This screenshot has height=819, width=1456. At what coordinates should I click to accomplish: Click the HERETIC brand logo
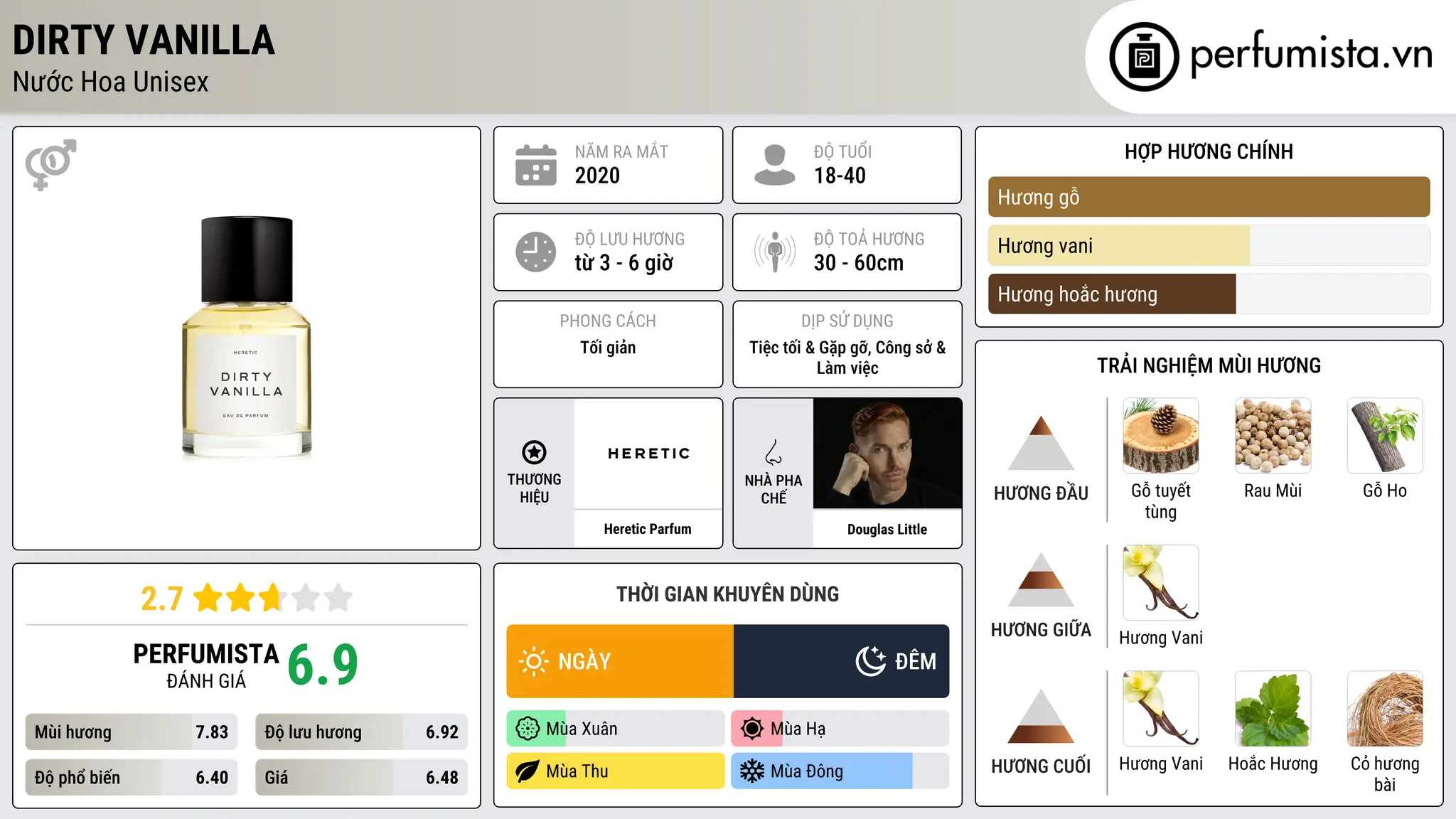point(648,454)
